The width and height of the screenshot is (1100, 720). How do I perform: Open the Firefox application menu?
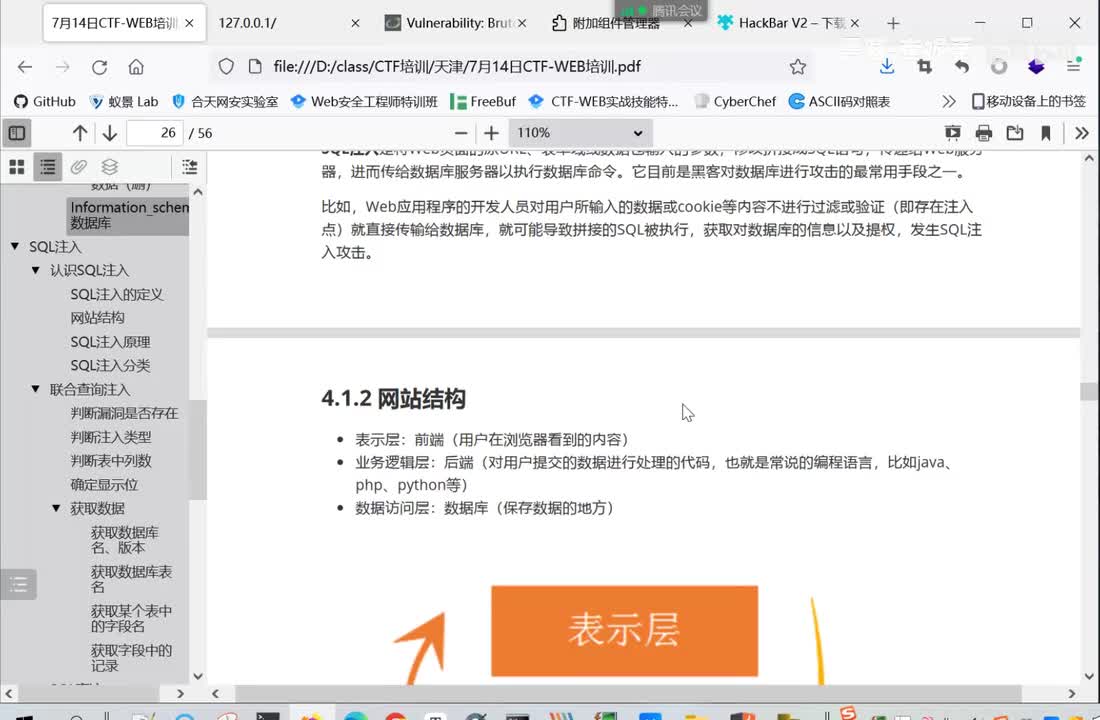(1073, 67)
